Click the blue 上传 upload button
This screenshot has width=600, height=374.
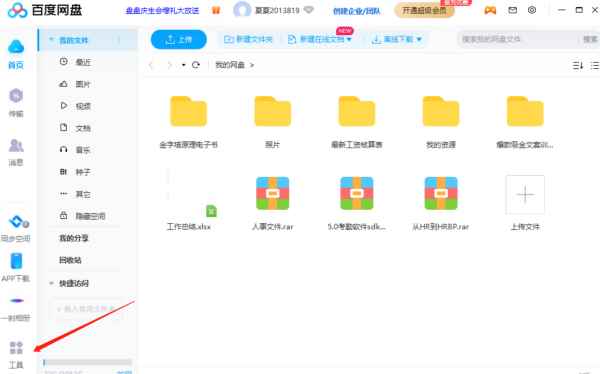pos(179,39)
